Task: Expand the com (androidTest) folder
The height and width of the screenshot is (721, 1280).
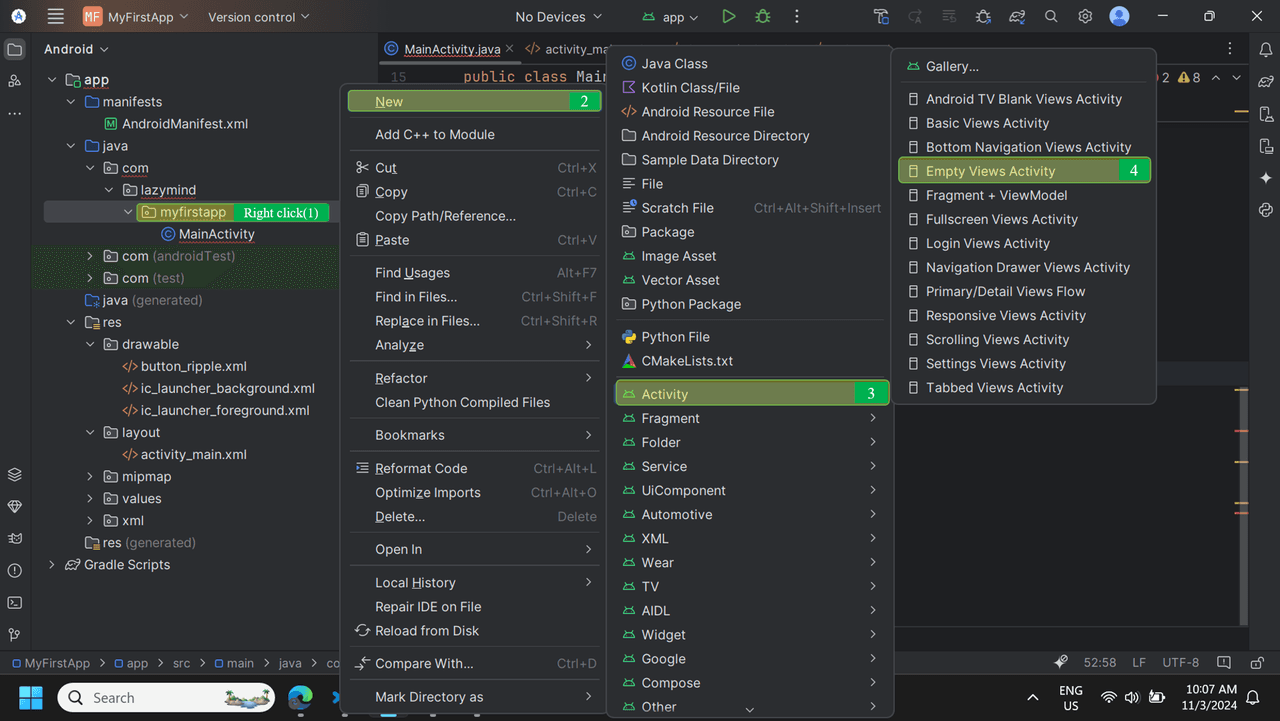Action: click(x=90, y=256)
